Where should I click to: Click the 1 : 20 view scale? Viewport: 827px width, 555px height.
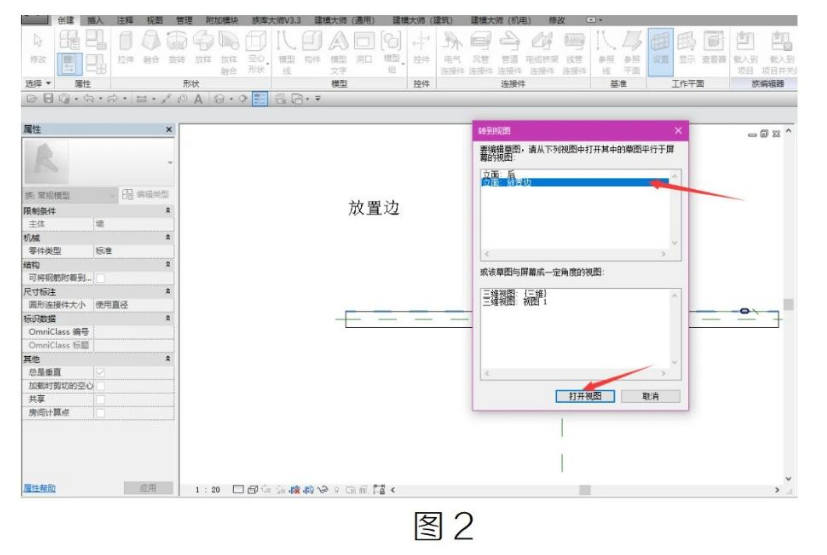click(207, 490)
